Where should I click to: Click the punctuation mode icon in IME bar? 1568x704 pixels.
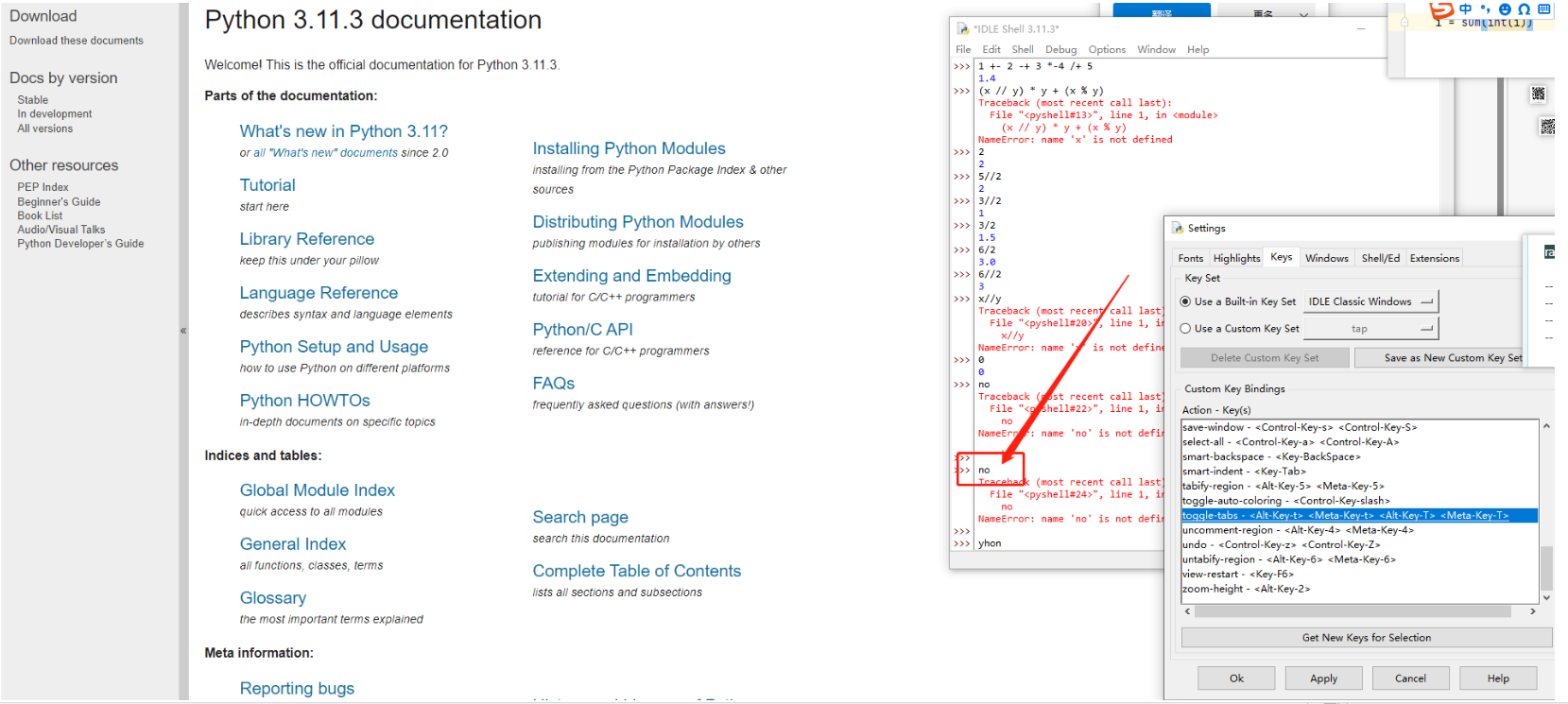tap(1485, 9)
